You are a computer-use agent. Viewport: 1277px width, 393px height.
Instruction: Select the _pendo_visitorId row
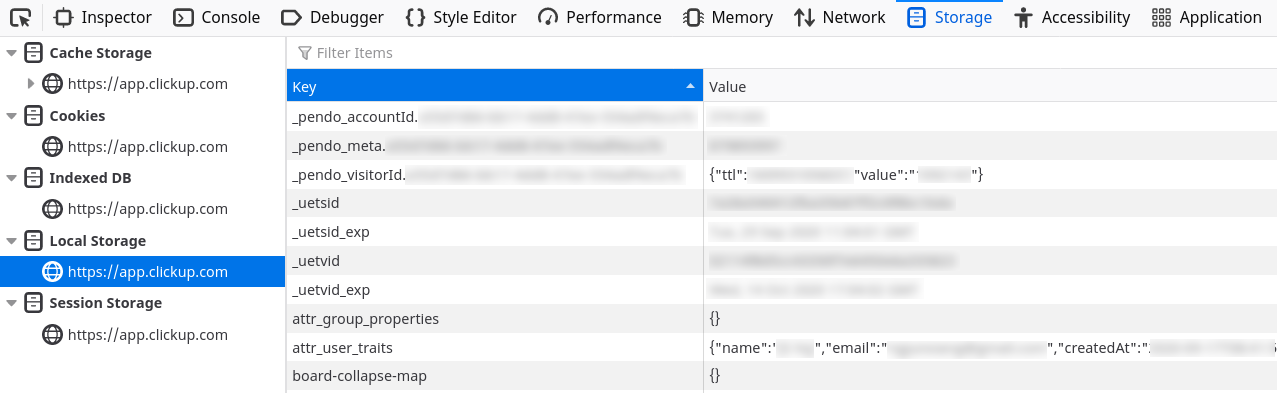tap(781, 175)
